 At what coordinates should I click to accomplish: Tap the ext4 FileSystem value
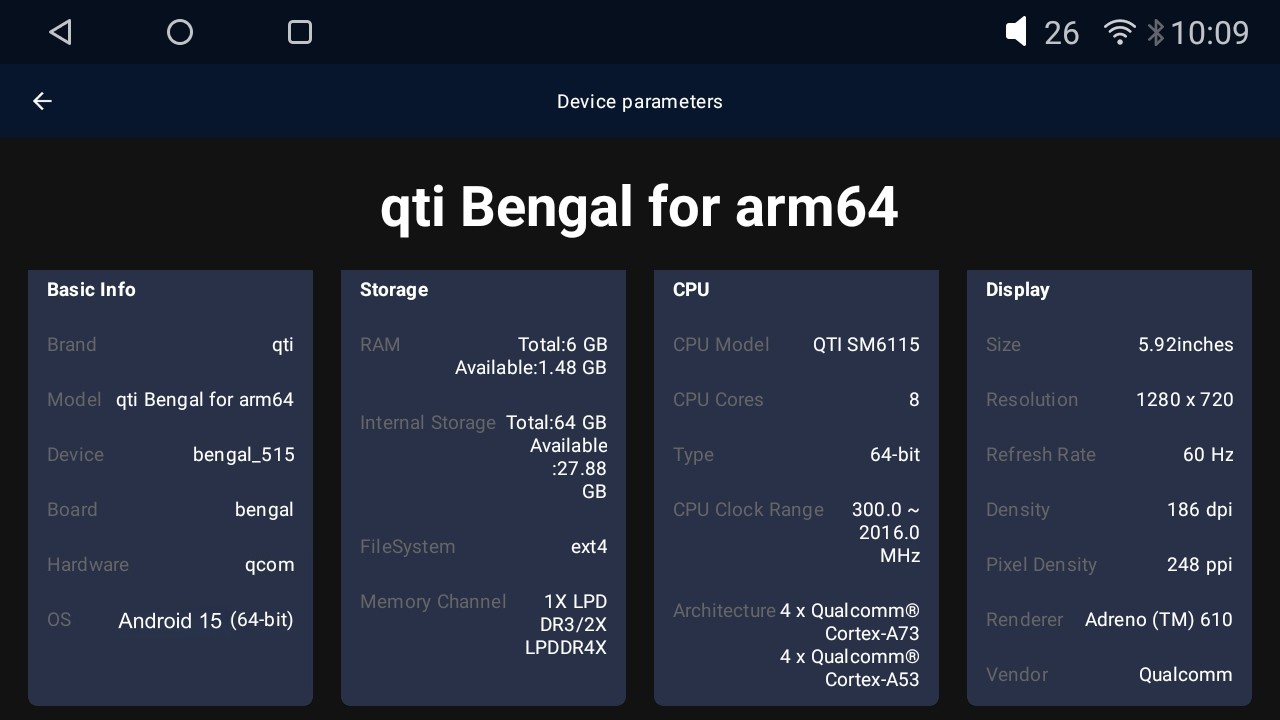point(589,547)
